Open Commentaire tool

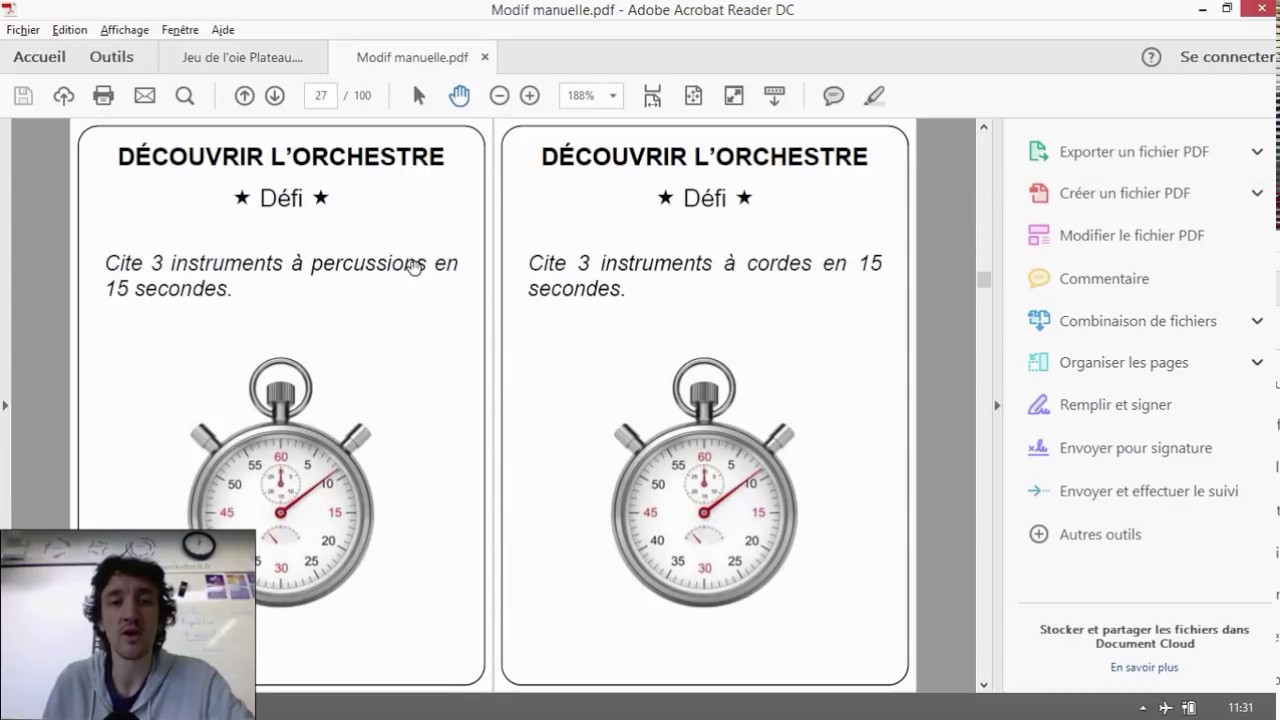(x=1104, y=278)
